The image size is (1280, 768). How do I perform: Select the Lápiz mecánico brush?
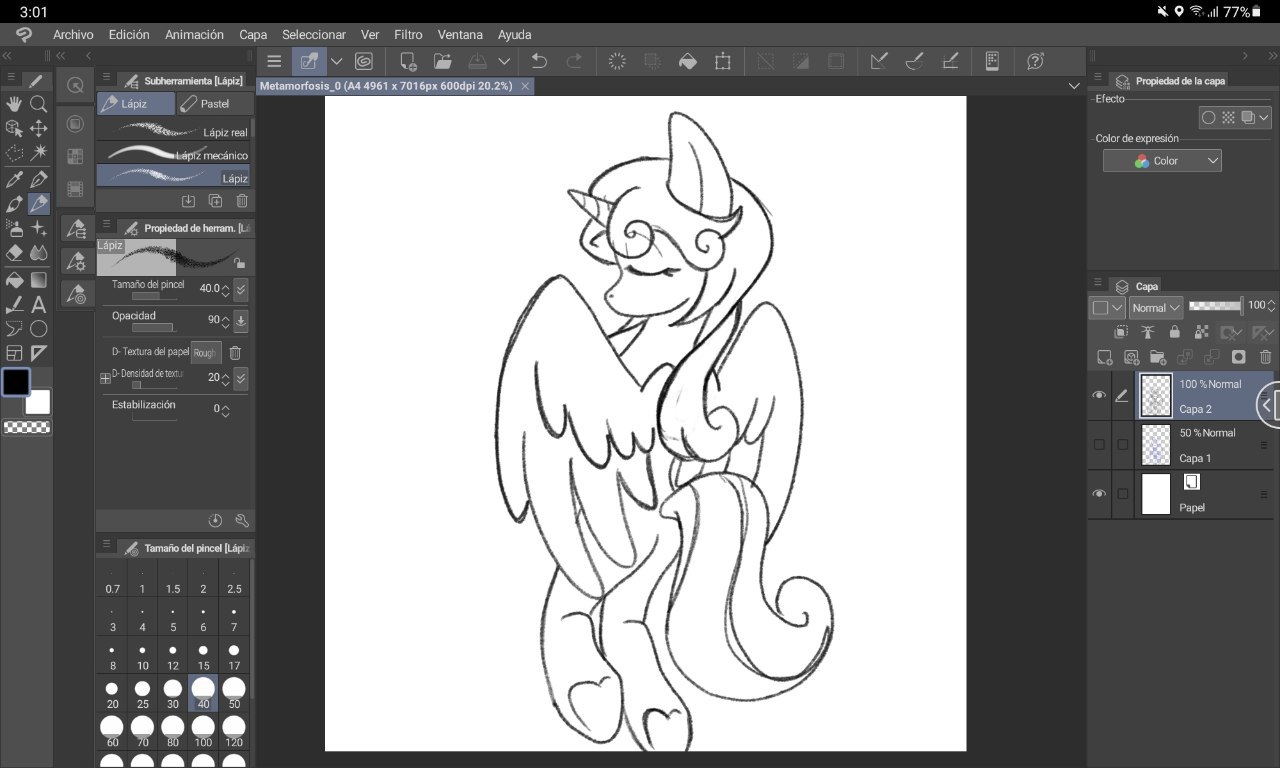coord(174,154)
